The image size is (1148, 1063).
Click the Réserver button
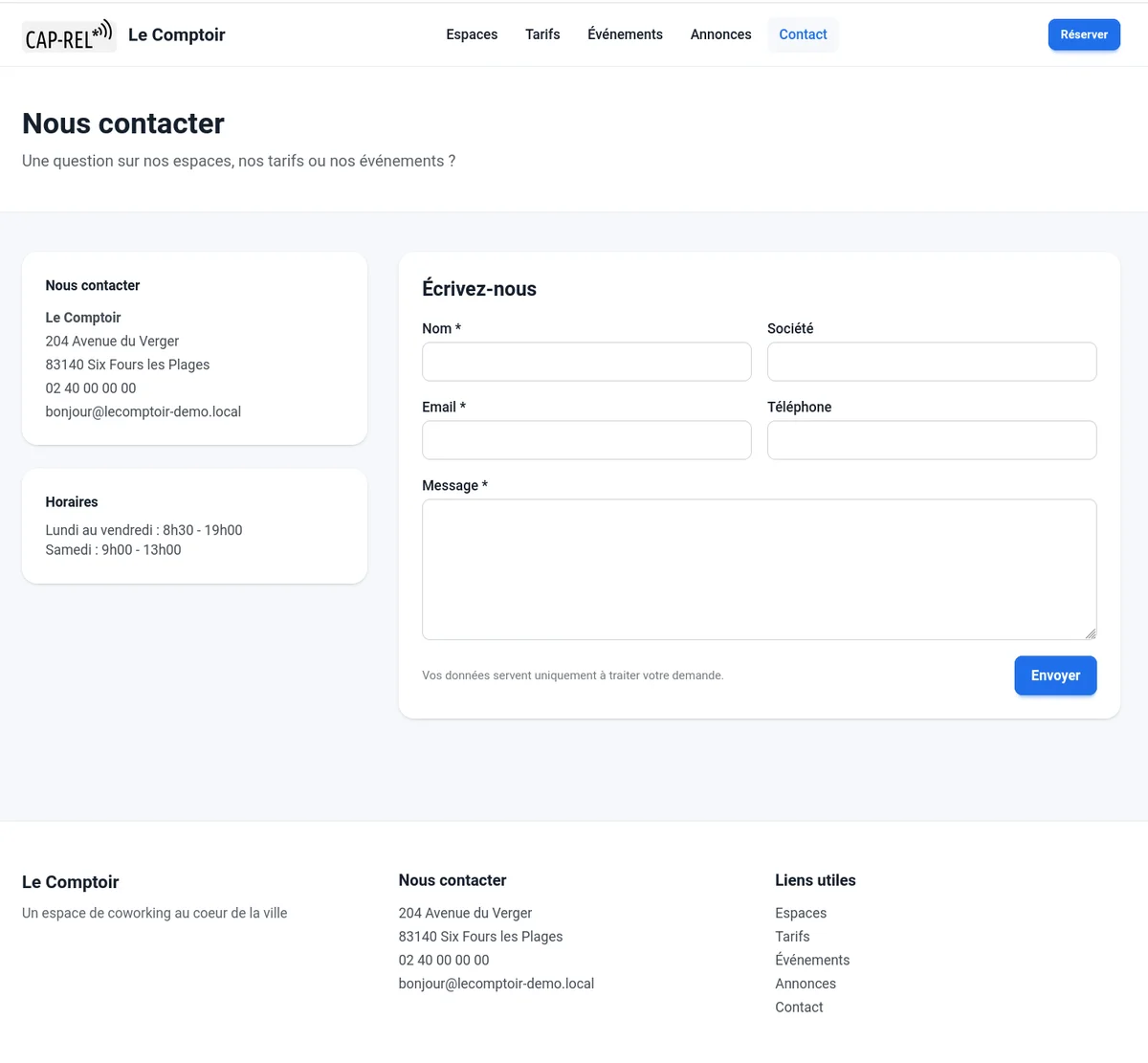(1084, 34)
